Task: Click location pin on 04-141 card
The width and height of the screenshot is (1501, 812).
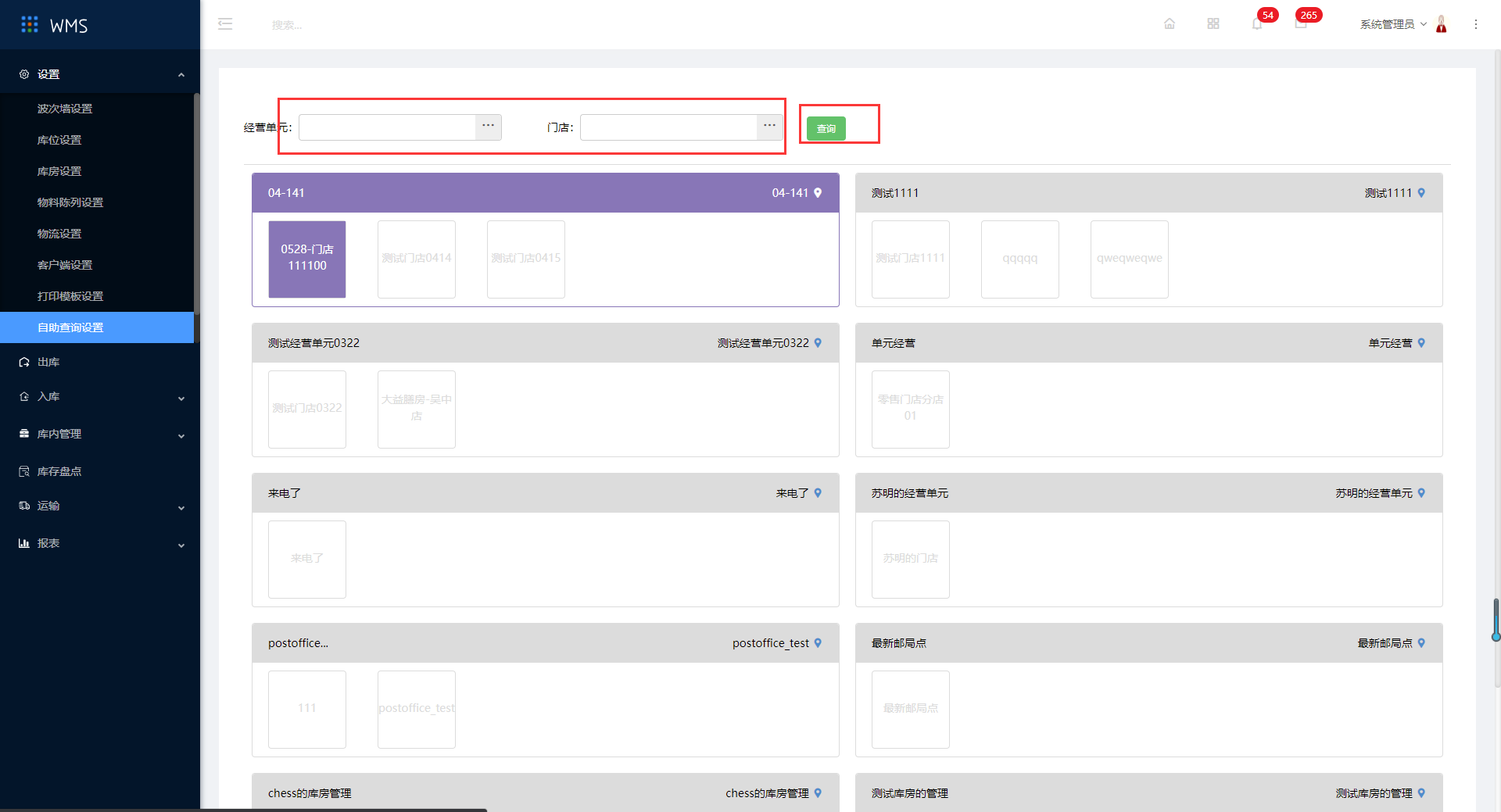Action: tap(818, 193)
